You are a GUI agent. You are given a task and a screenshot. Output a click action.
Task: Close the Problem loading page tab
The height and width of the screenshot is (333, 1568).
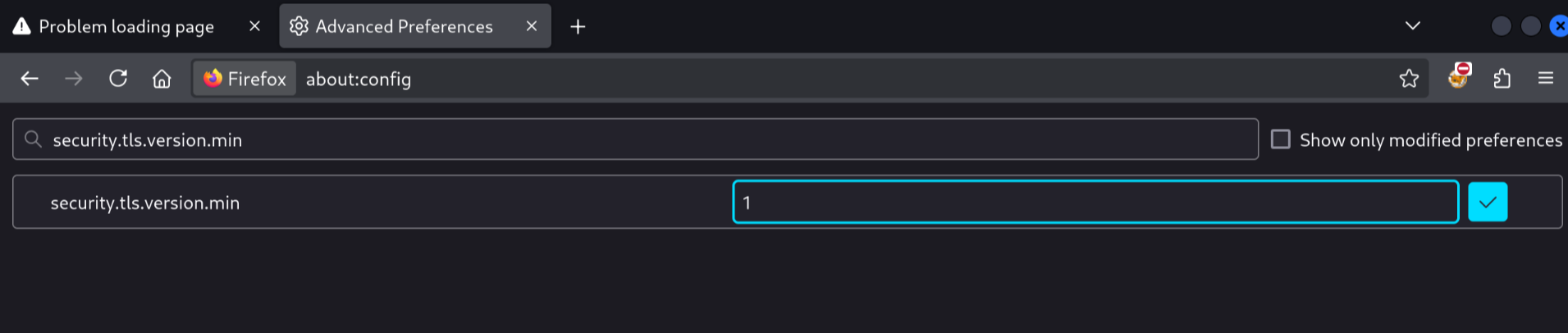pos(254,26)
